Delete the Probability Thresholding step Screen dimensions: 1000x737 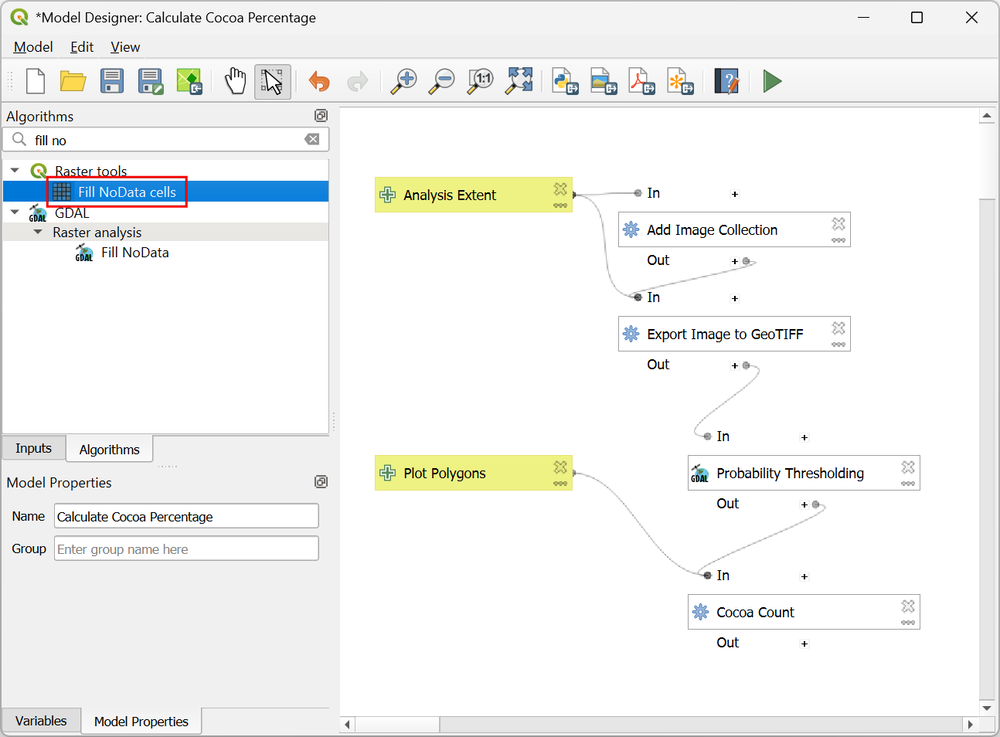coord(908,467)
